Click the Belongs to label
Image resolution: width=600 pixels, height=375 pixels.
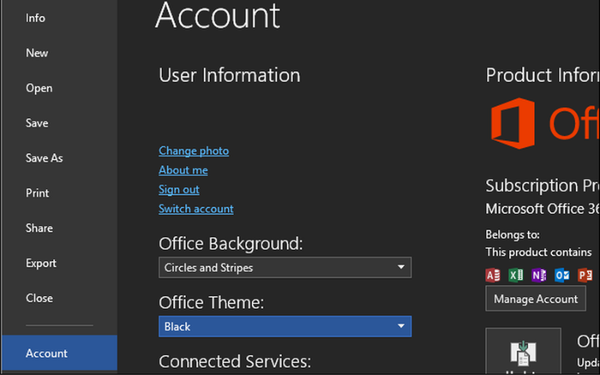[x=512, y=234]
